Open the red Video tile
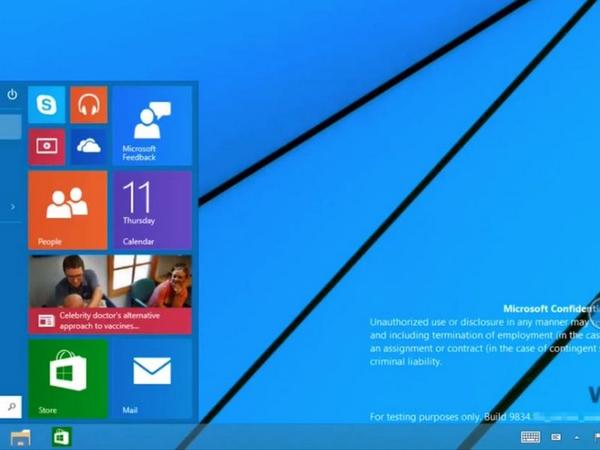This screenshot has height=450, width=600. 47,147
